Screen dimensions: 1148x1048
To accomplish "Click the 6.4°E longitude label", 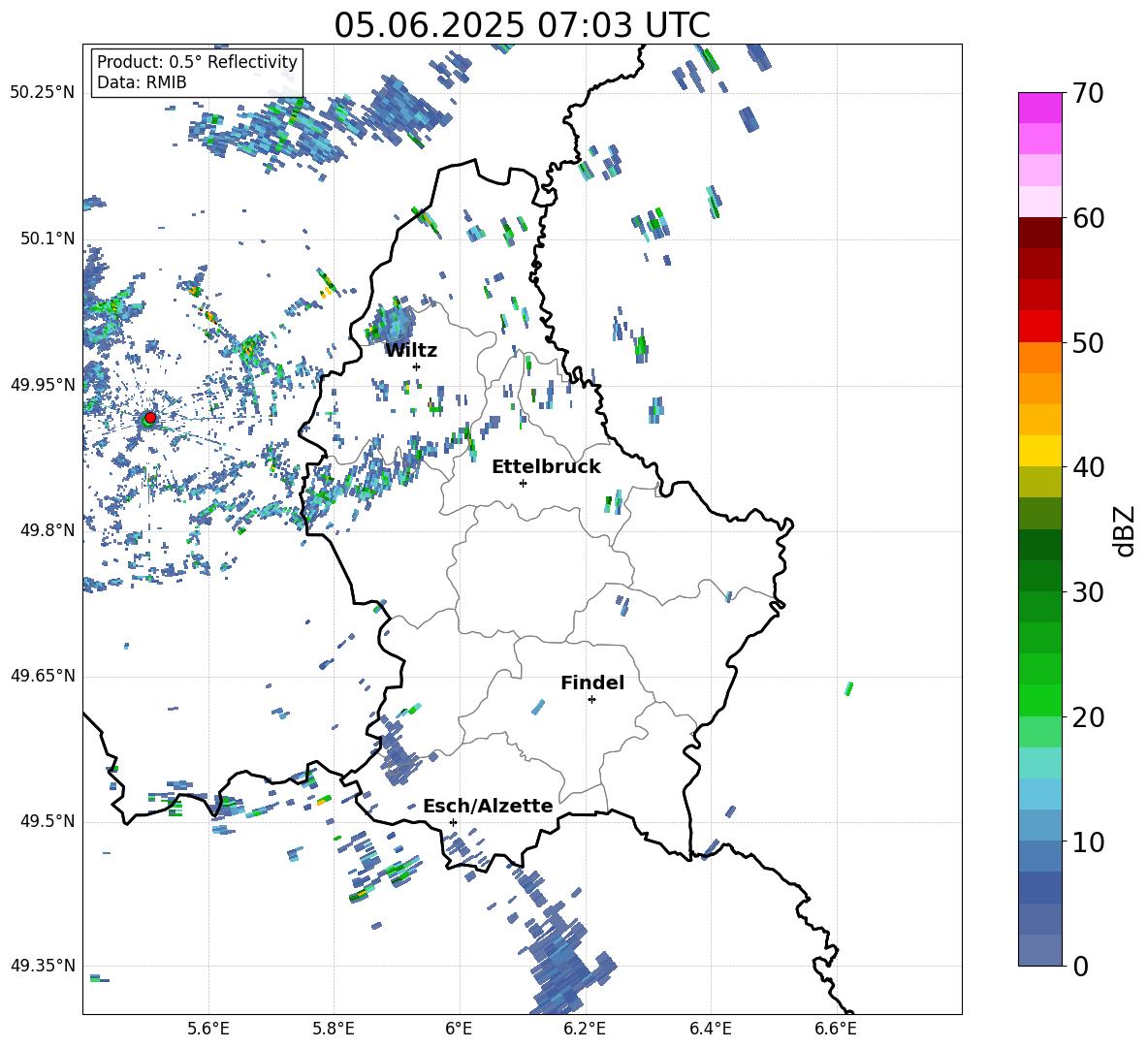I will point(710,1029).
